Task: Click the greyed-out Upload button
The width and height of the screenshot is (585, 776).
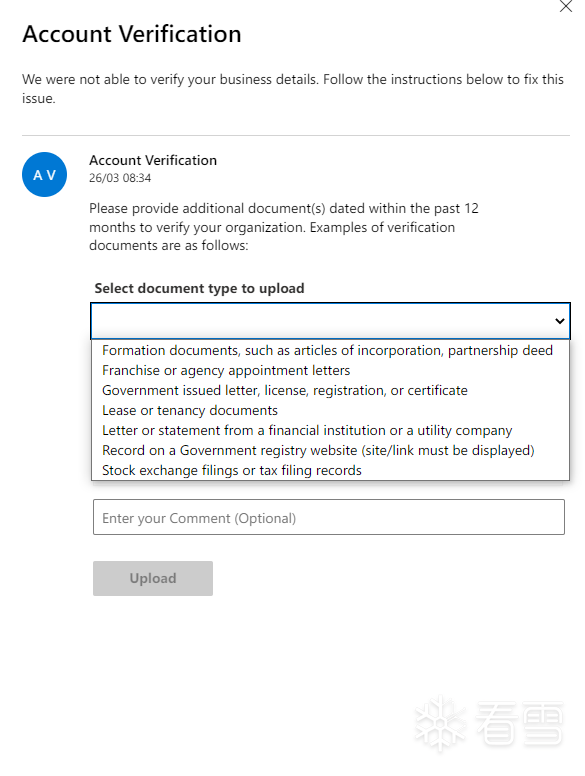Action: point(153,578)
